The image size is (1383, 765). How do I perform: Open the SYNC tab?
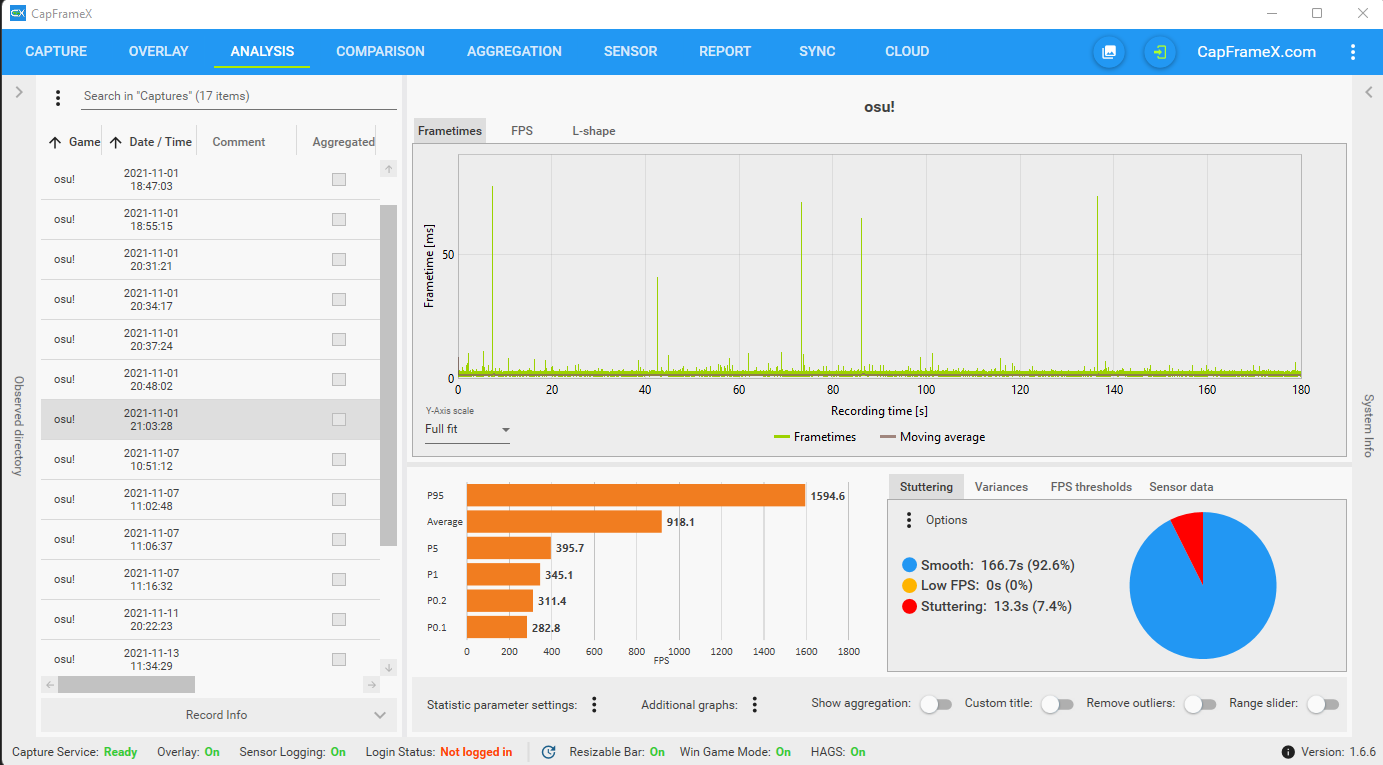[817, 52]
